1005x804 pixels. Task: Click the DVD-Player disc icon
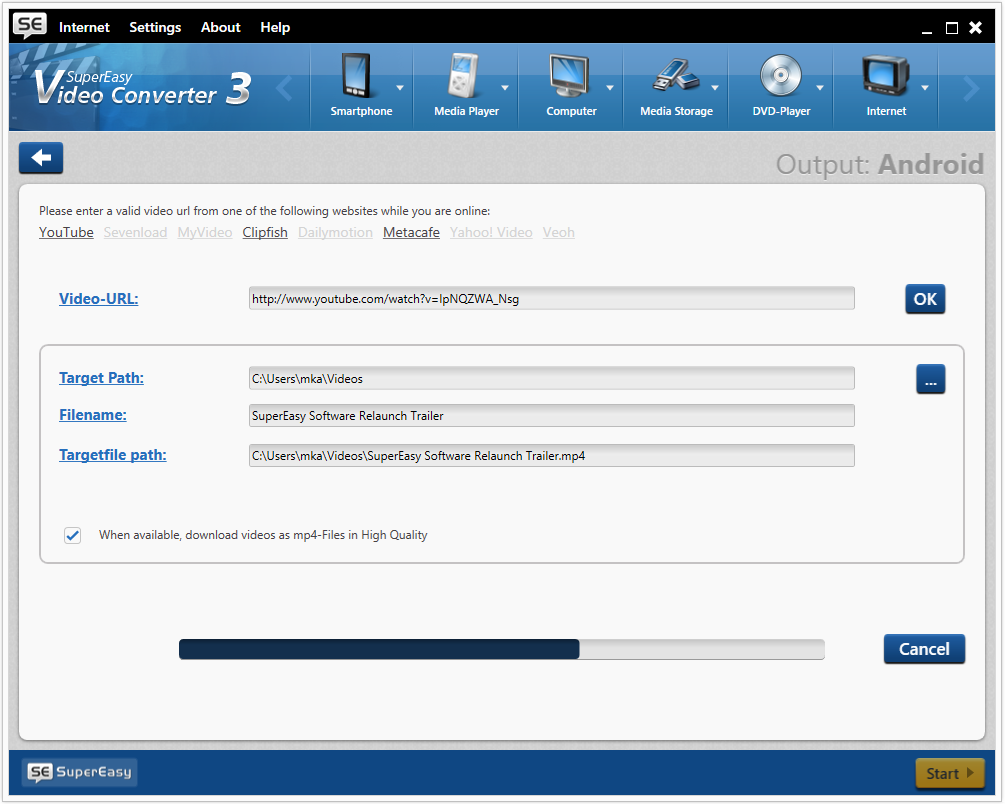pyautogui.click(x=780, y=76)
